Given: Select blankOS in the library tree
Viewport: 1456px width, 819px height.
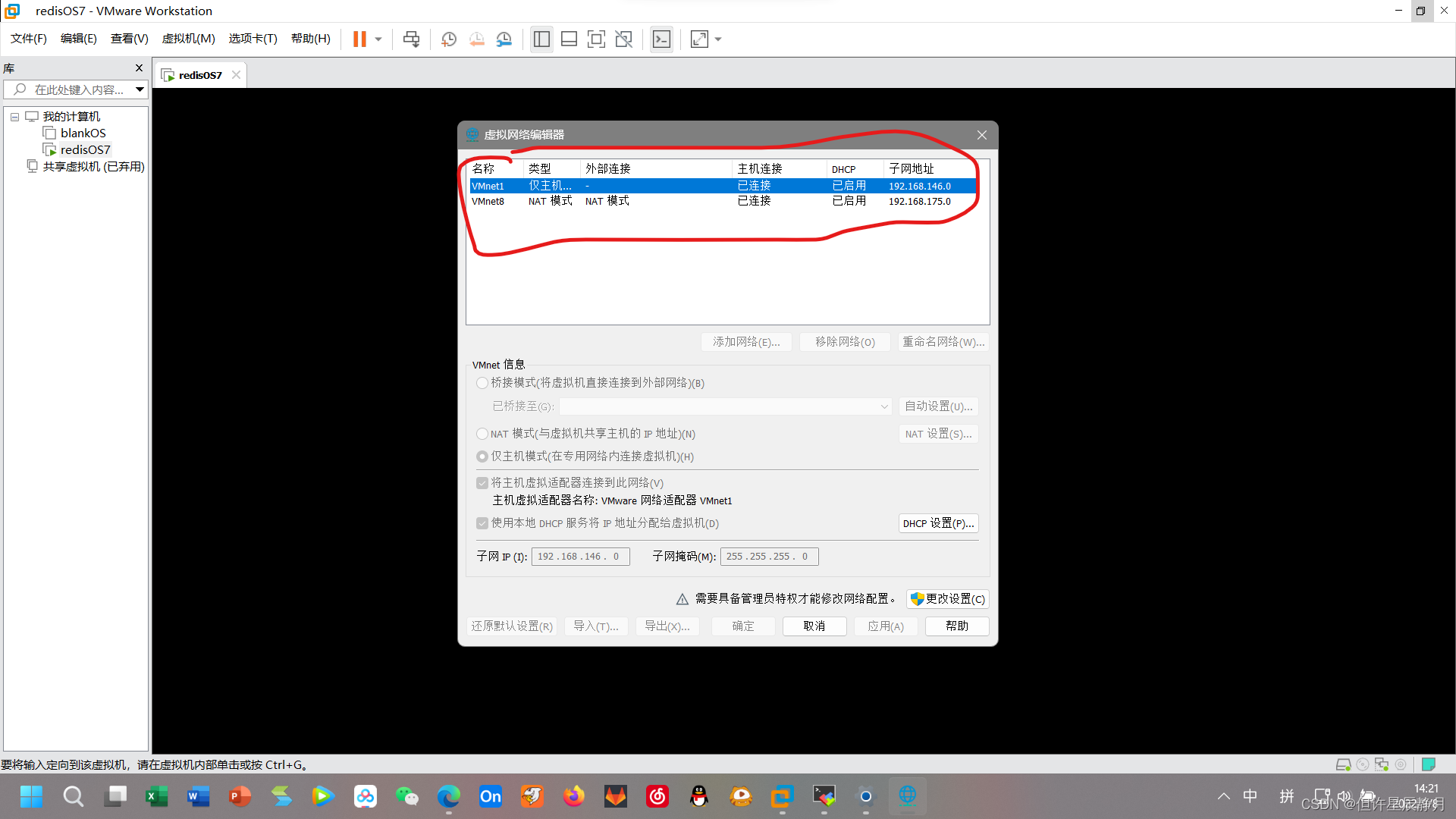Looking at the screenshot, I should point(83,133).
